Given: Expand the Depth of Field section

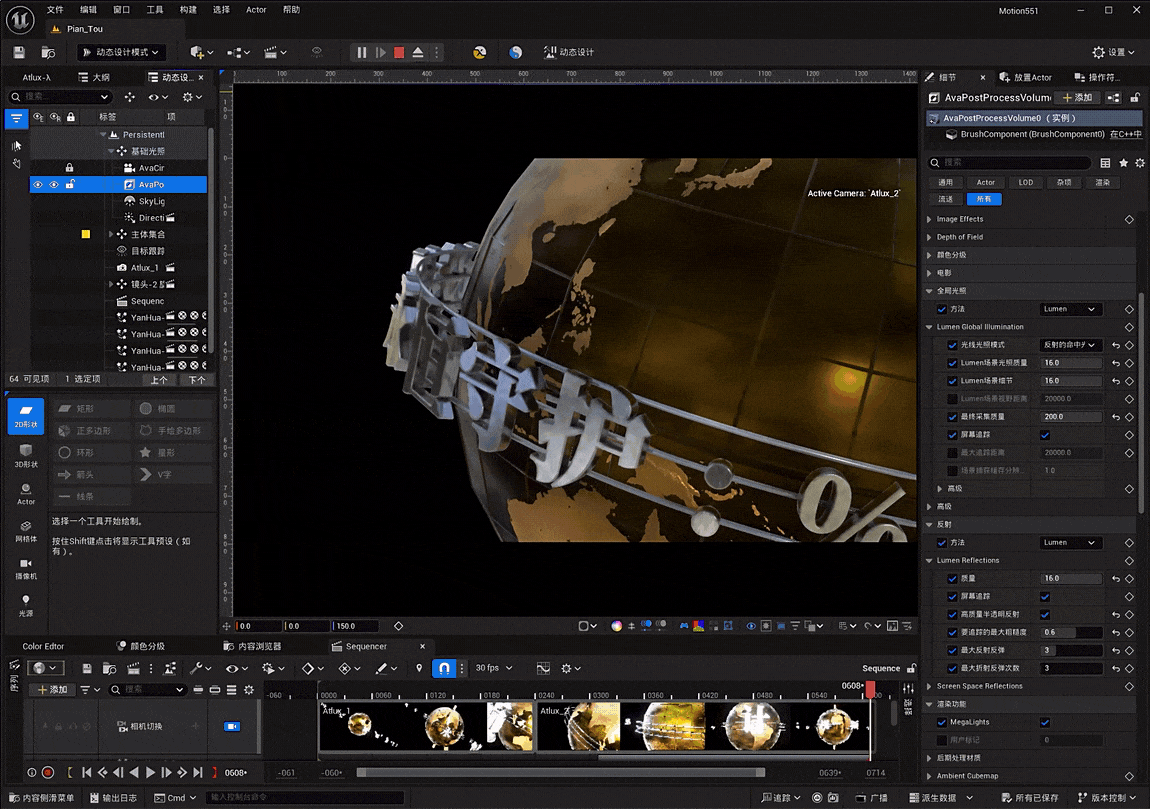Looking at the screenshot, I should 929,237.
